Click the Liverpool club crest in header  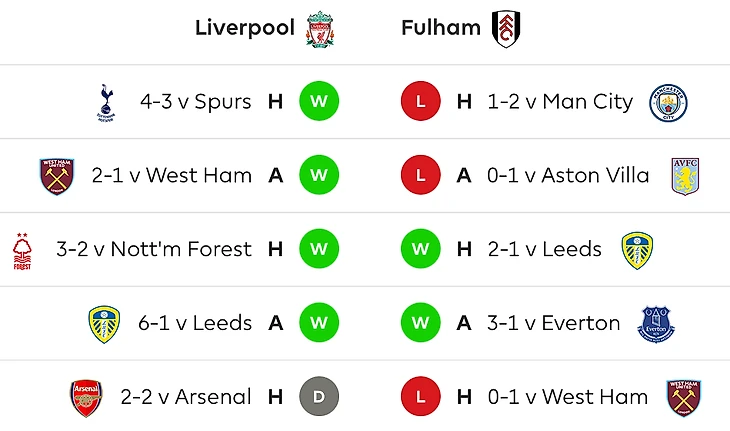tap(320, 29)
